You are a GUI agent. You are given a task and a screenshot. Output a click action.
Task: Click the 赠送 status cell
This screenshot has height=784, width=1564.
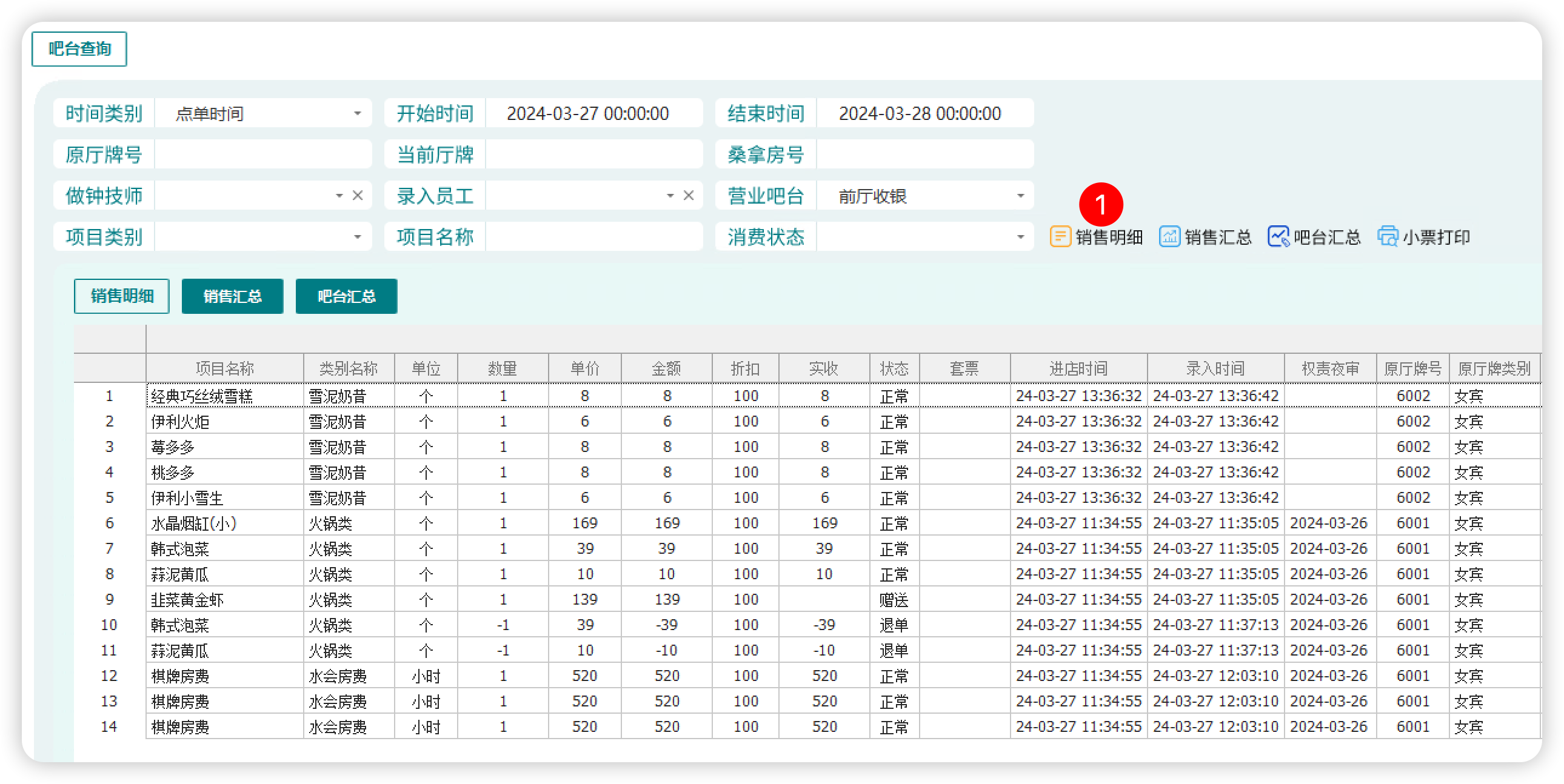[895, 600]
